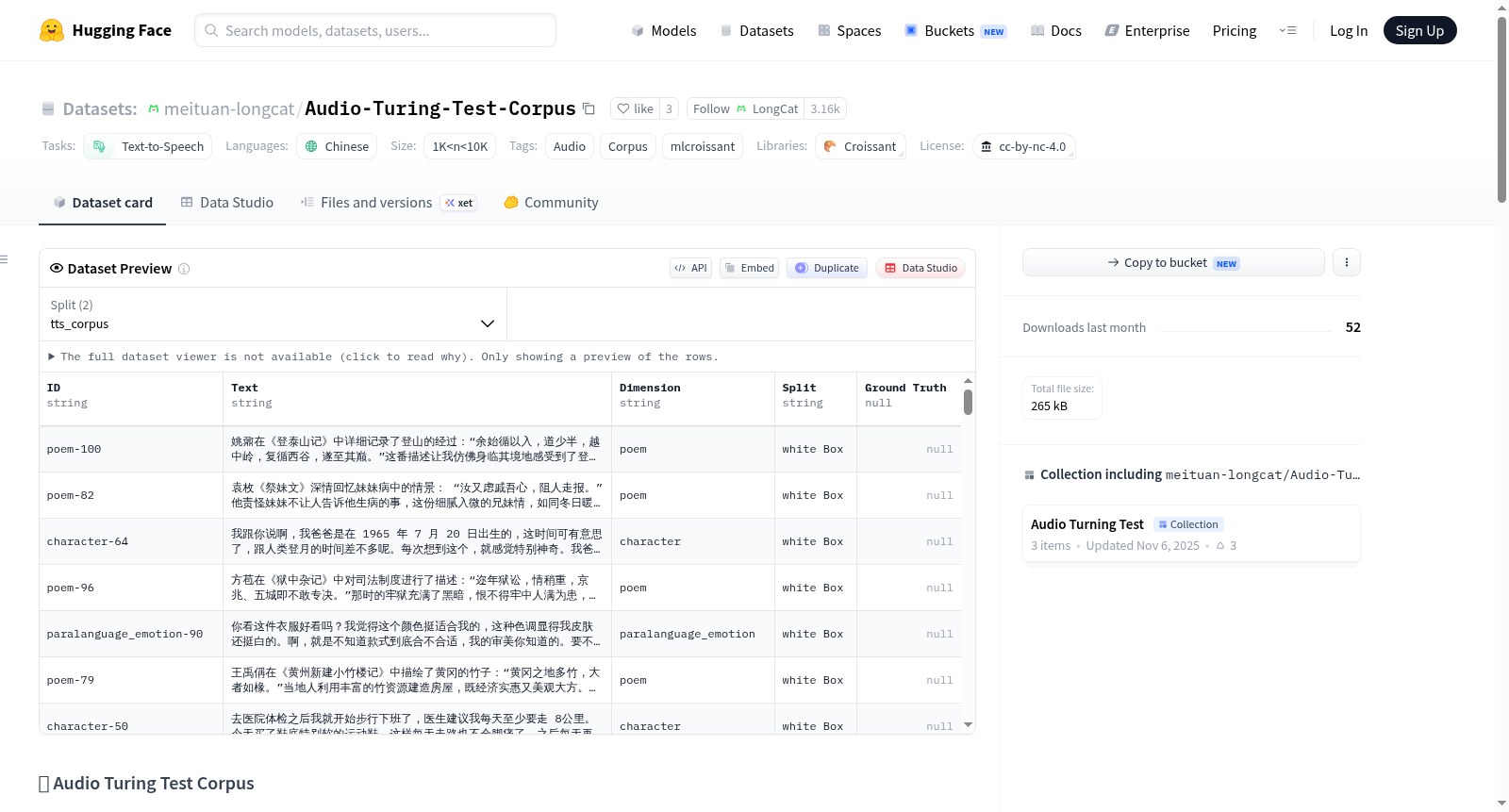
Task: Focus the search models input field
Action: (x=375, y=30)
